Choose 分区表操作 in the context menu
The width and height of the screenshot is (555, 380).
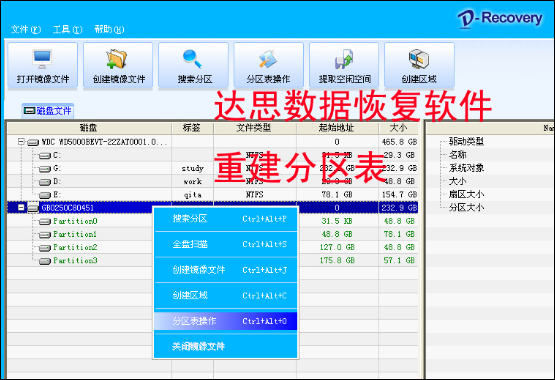point(226,321)
